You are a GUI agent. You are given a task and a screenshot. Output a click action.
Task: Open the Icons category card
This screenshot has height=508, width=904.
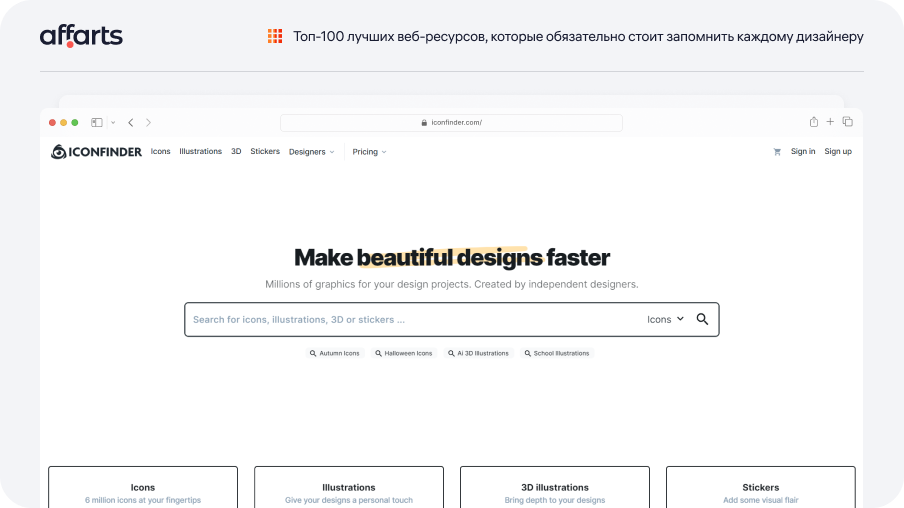click(x=143, y=487)
